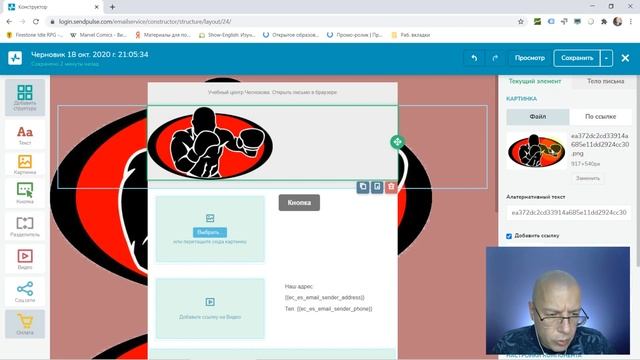This screenshot has width=640, height=360.
Task: Bookmark this page with star icon
Action: (x=521, y=22)
